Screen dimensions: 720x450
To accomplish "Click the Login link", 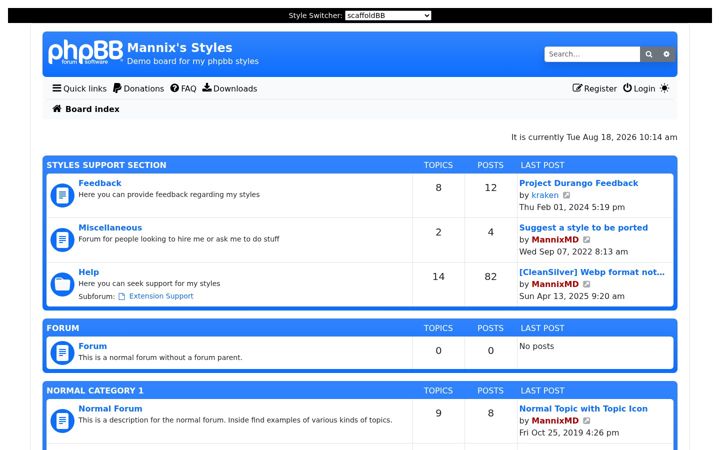I will point(639,89).
